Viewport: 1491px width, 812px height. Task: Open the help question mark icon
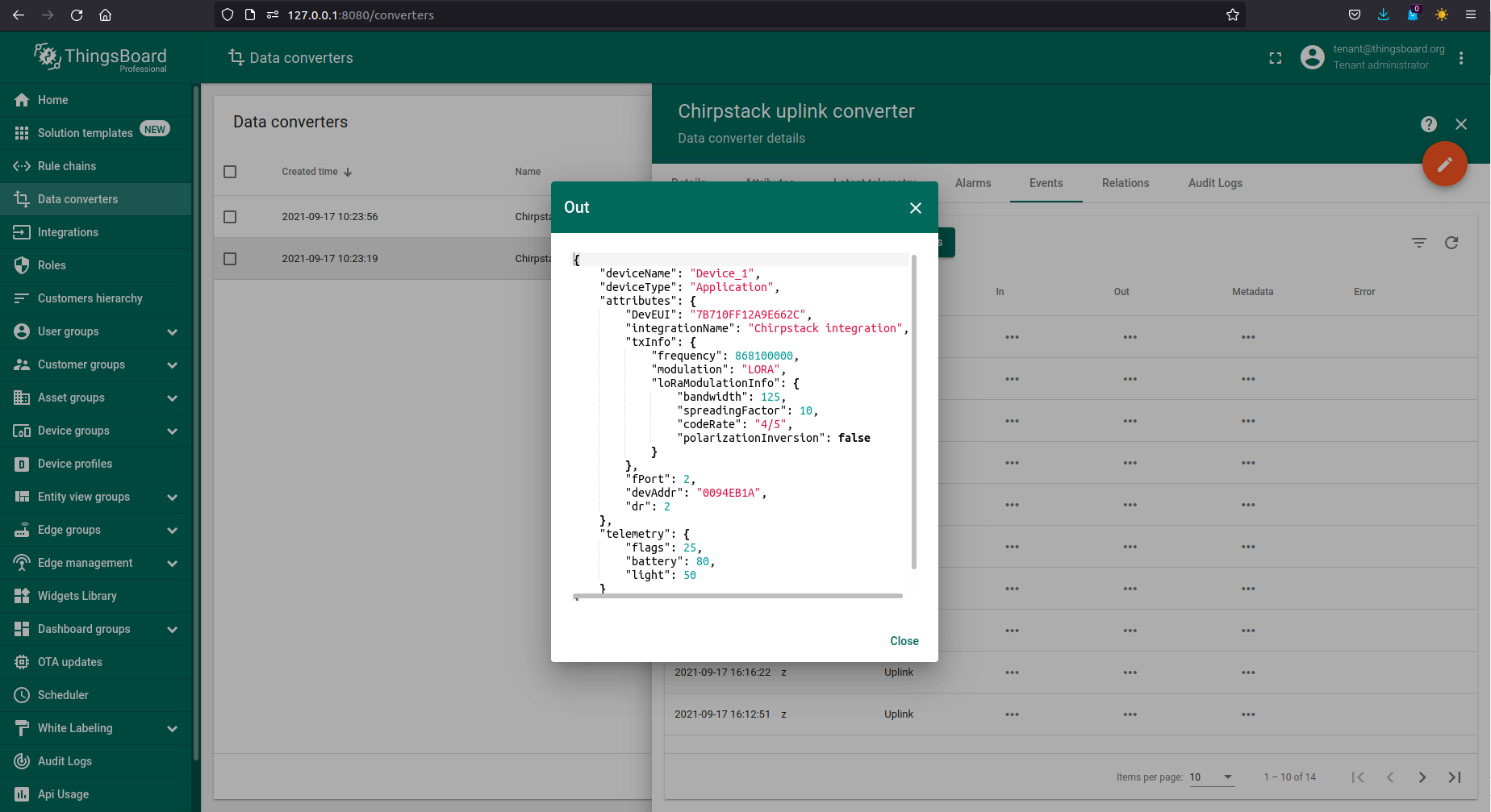[1428, 124]
